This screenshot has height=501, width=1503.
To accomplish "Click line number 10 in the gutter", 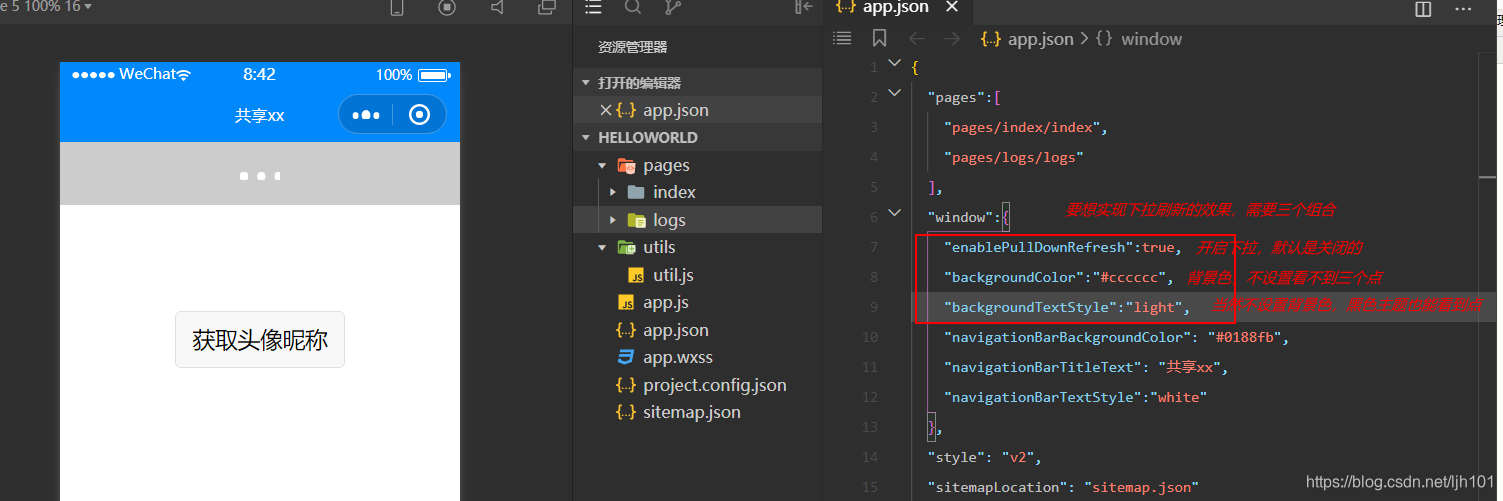I will tap(869, 337).
